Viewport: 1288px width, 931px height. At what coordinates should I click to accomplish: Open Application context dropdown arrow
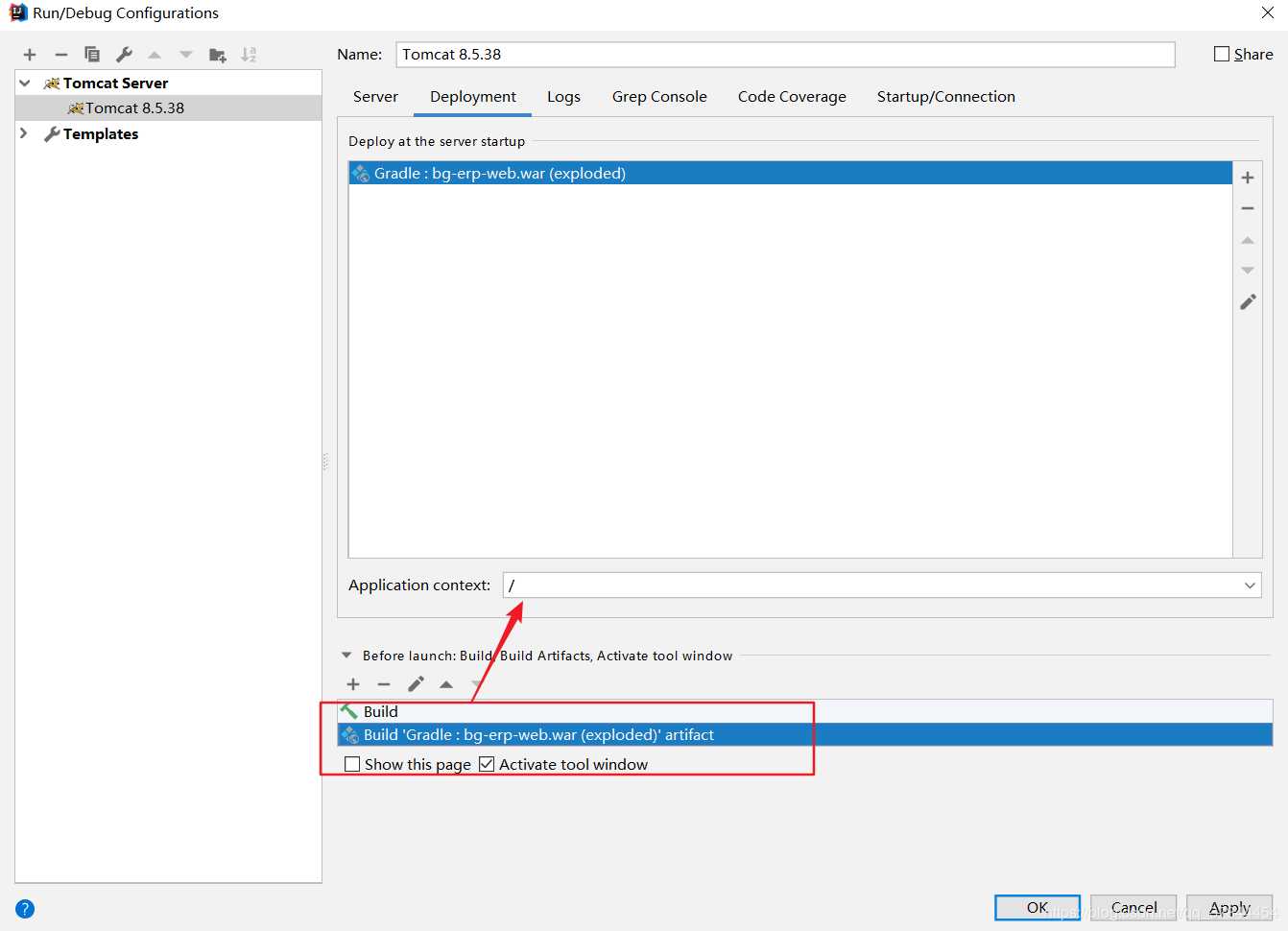click(1250, 585)
